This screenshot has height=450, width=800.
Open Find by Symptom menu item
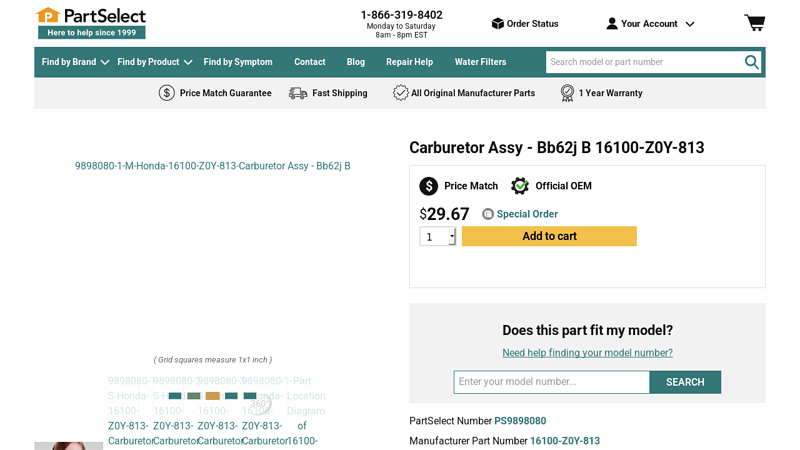click(x=238, y=62)
